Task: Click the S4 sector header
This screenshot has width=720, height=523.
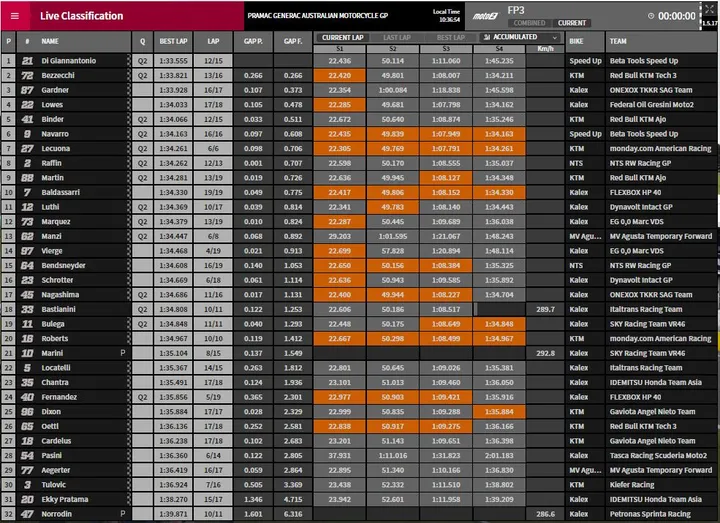Action: 499,48
